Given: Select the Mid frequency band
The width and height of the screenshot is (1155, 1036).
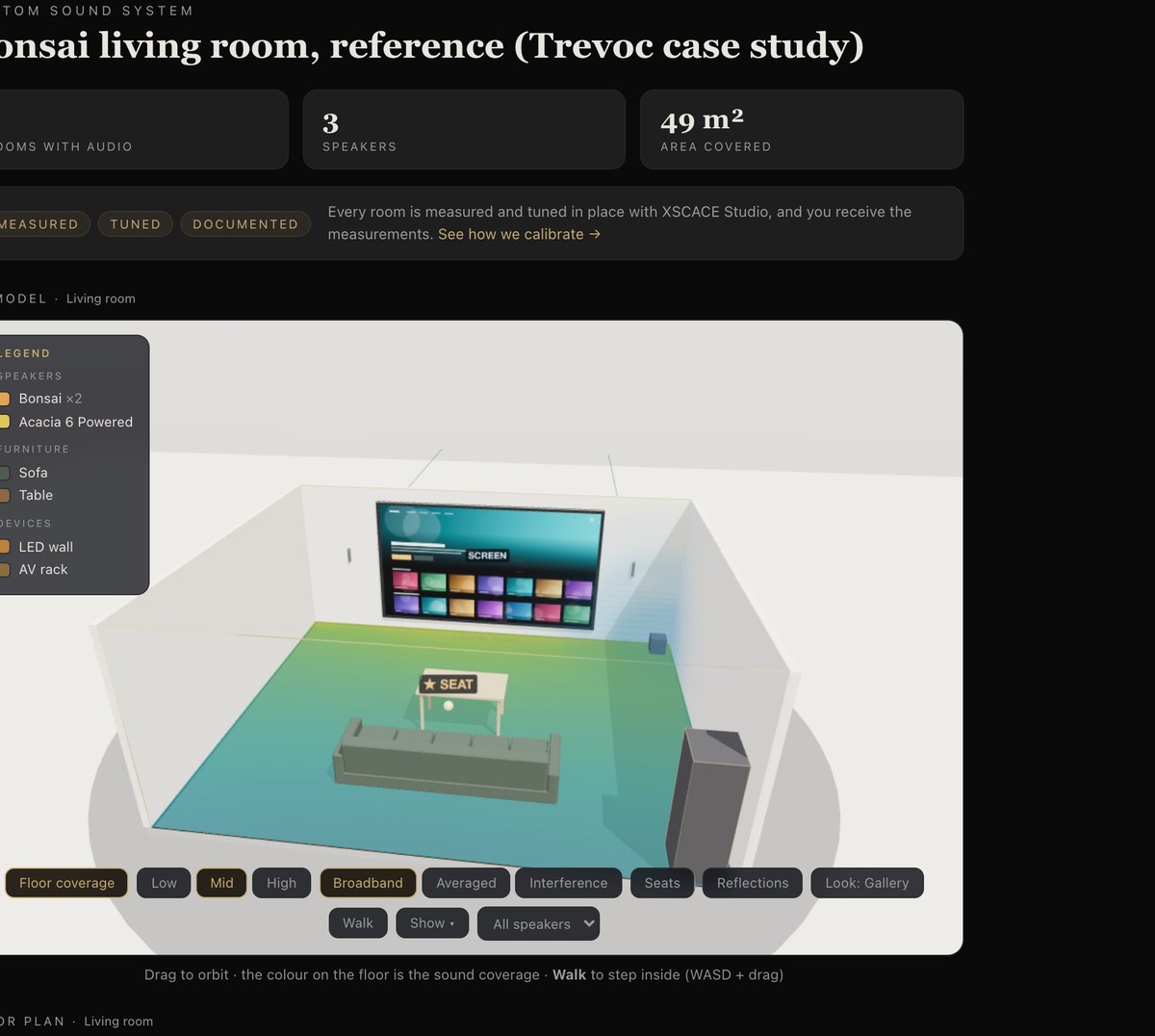Looking at the screenshot, I should point(221,883).
